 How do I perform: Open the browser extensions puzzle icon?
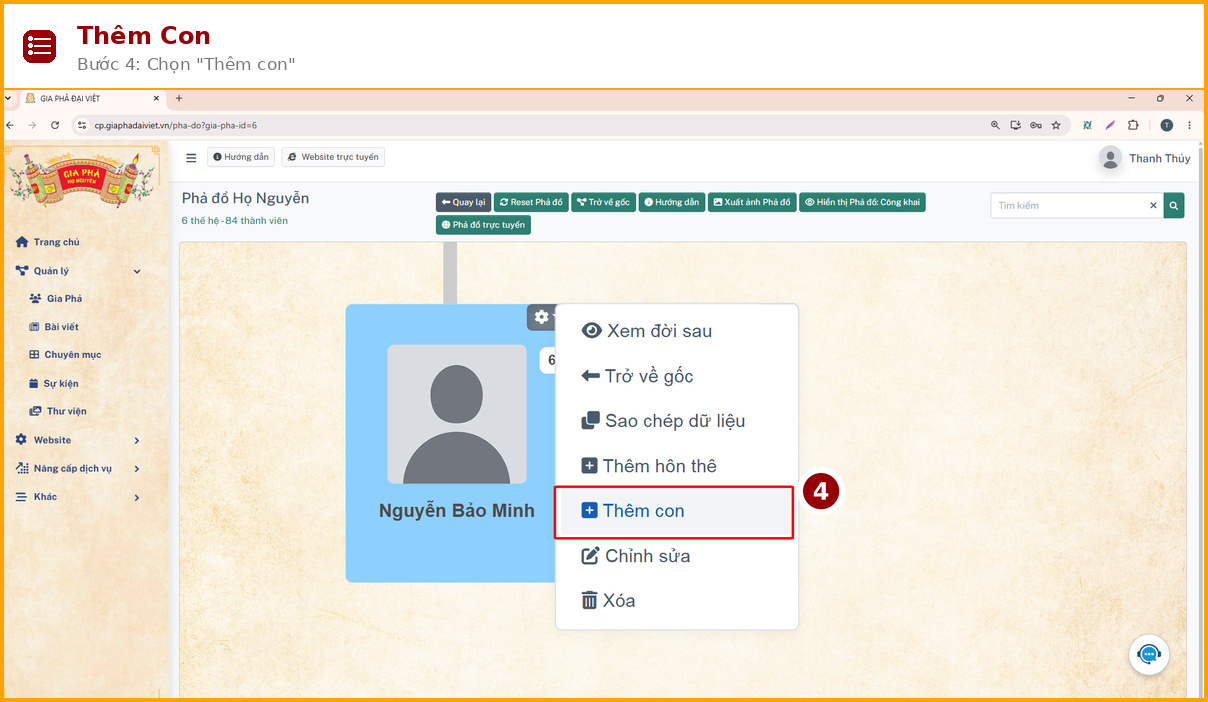click(1133, 125)
